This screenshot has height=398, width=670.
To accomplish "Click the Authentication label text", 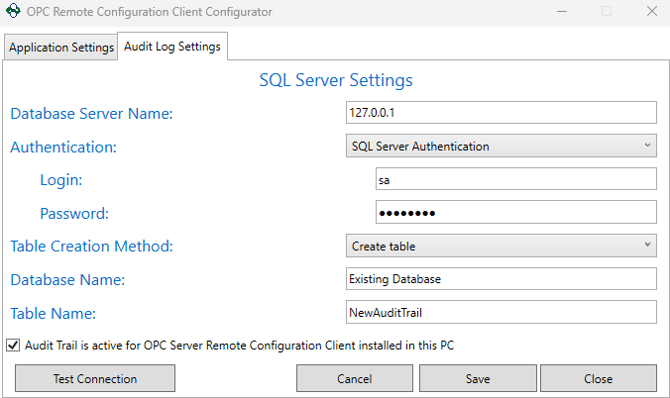I will (63, 147).
